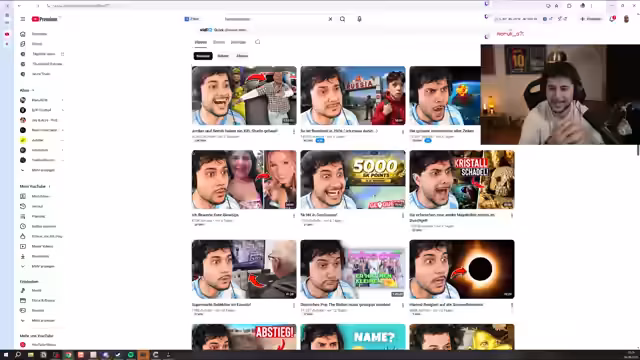Open watch history clock-arrow icon
The width and height of the screenshot is (640, 360).
[x=23, y=206]
